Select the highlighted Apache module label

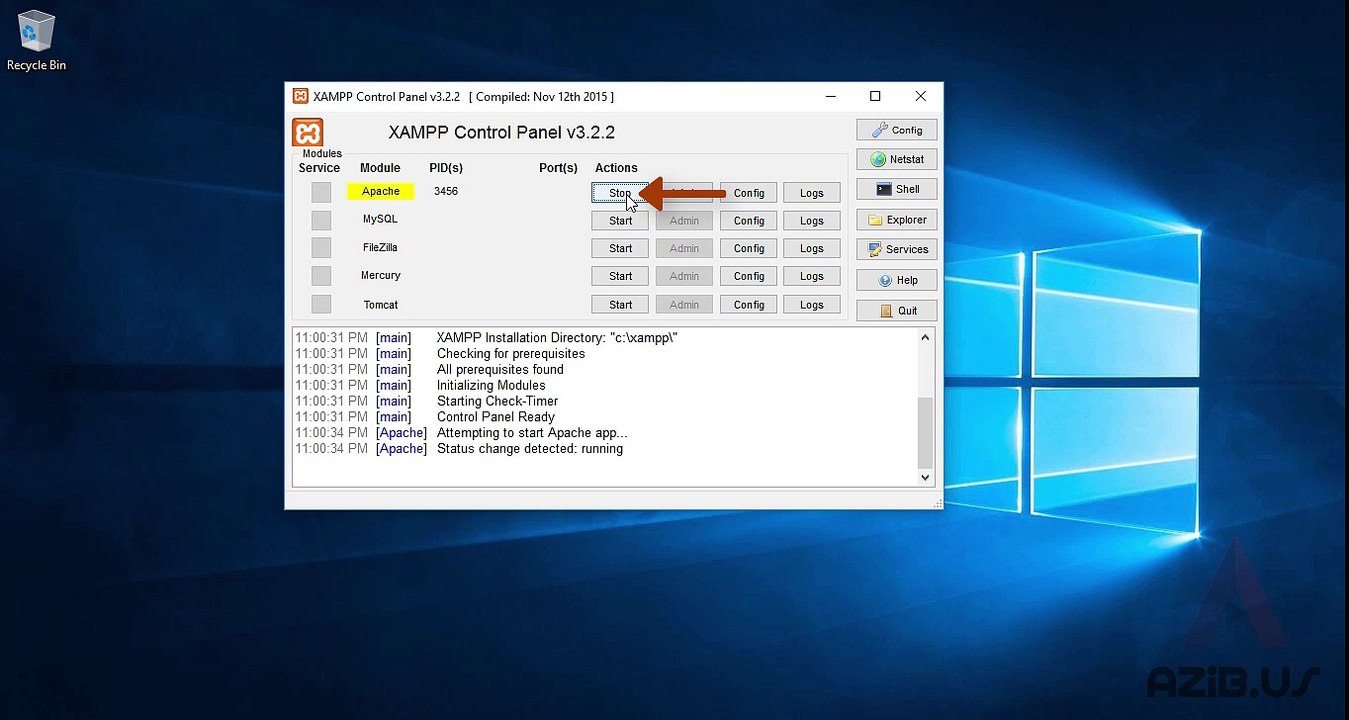[x=380, y=191]
